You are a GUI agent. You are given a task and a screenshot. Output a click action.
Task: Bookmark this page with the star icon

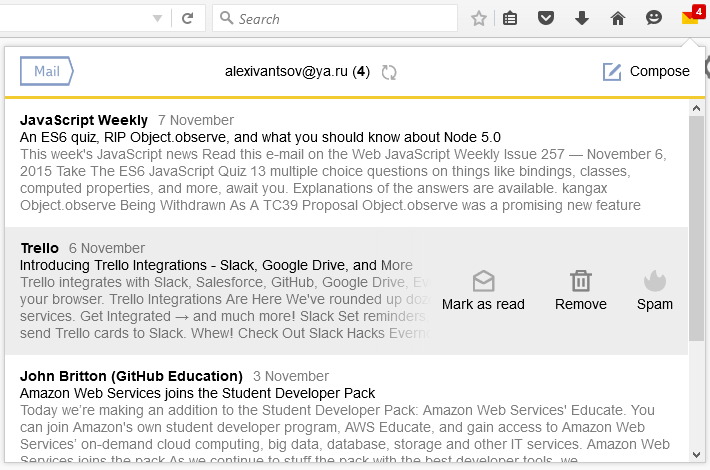point(478,19)
